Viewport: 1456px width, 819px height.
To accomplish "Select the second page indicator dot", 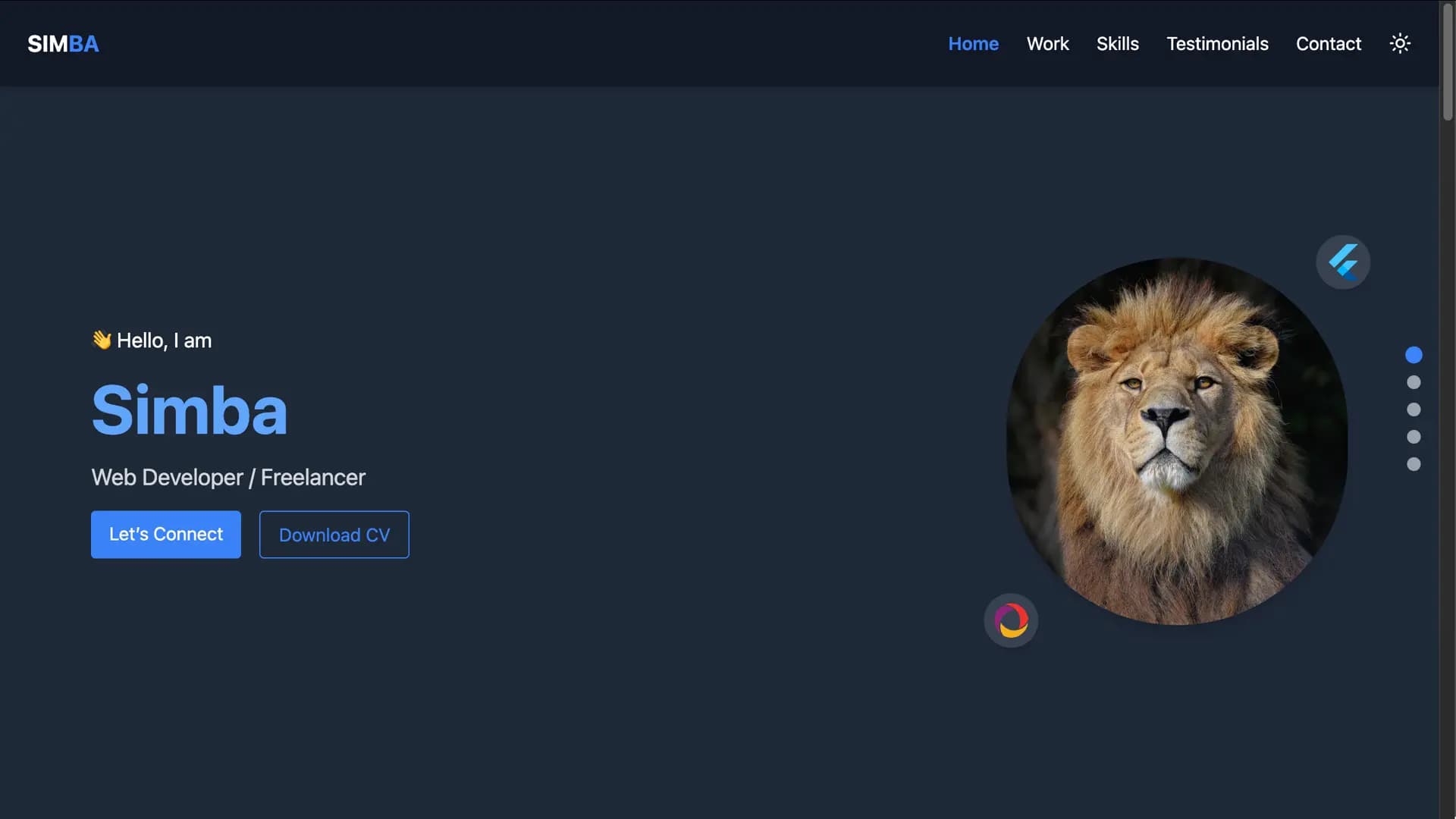I will tap(1414, 382).
